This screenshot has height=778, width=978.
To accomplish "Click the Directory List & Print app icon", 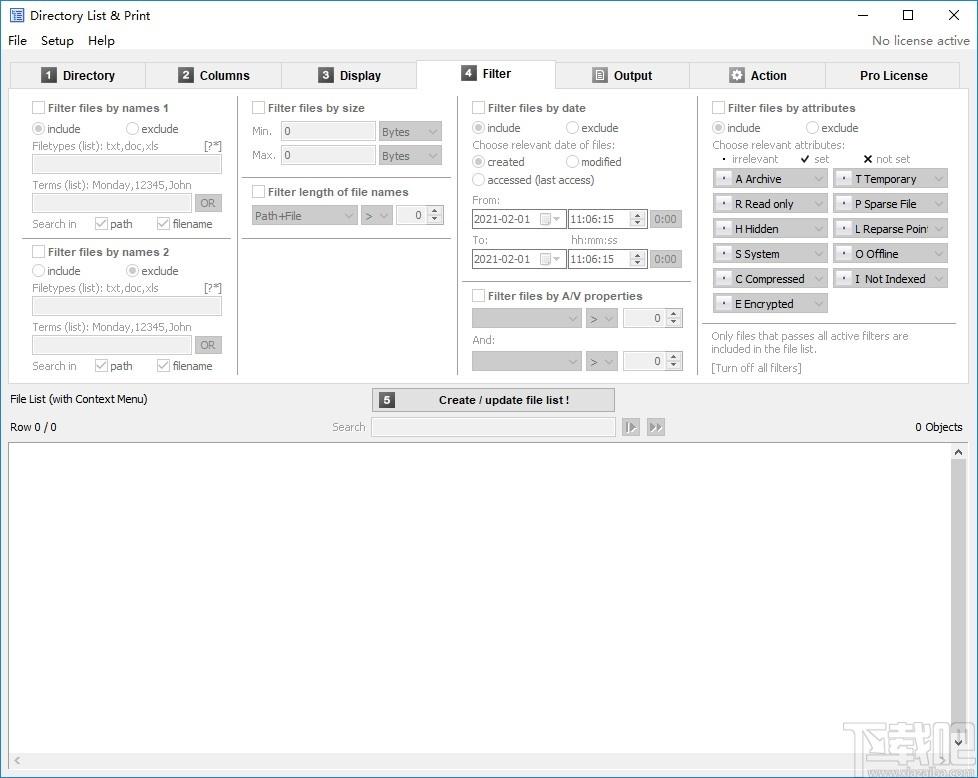I will [x=16, y=15].
